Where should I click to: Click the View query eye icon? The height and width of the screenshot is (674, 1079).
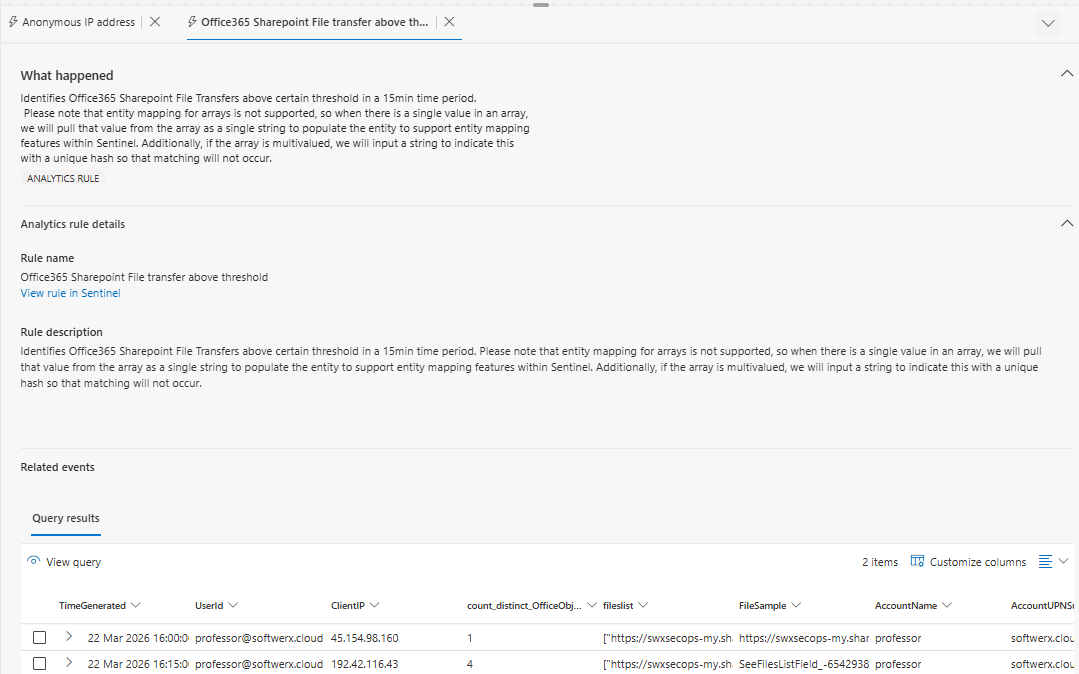[x=34, y=560]
